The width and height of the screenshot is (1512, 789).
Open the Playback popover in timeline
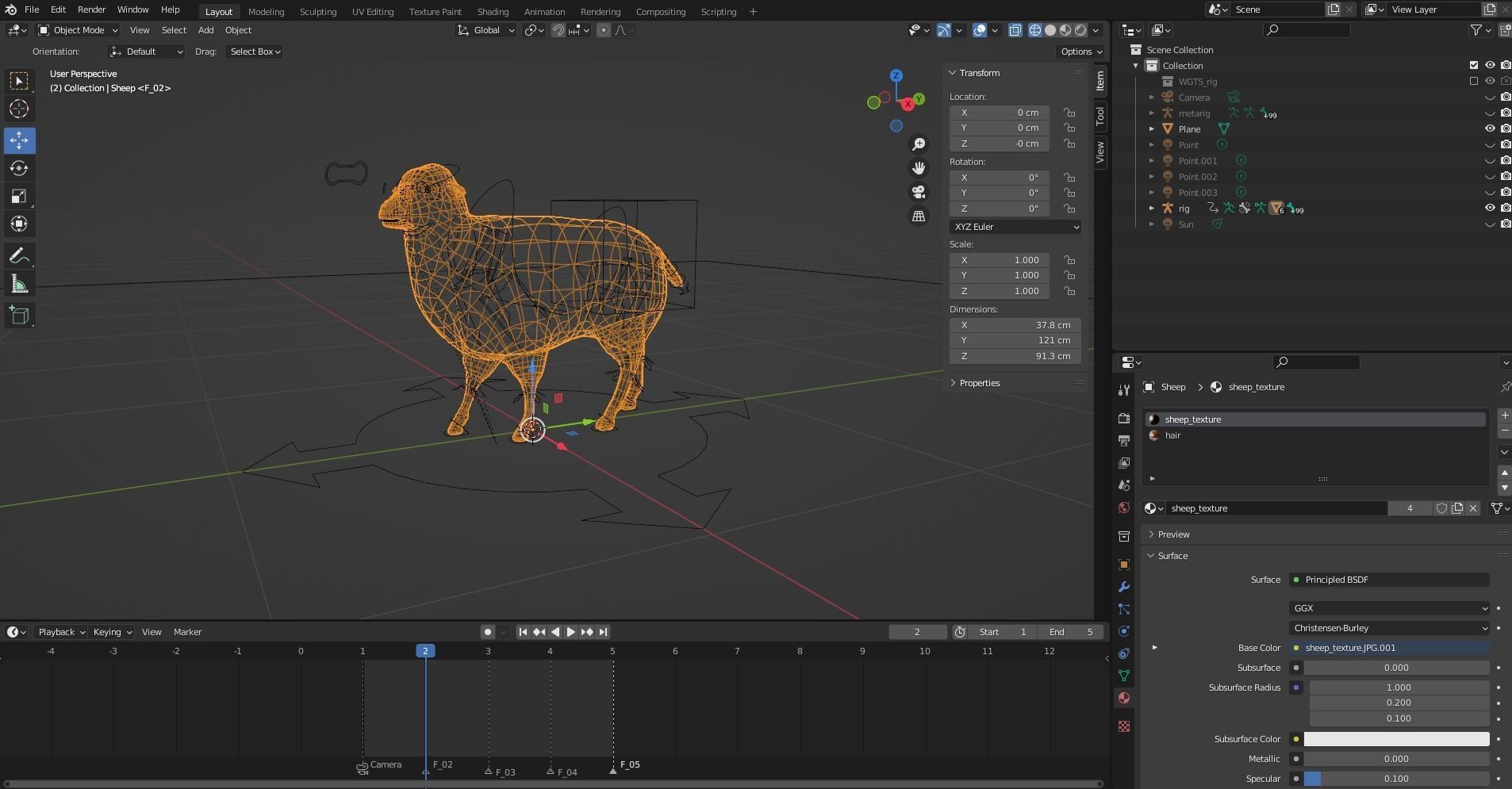click(61, 632)
